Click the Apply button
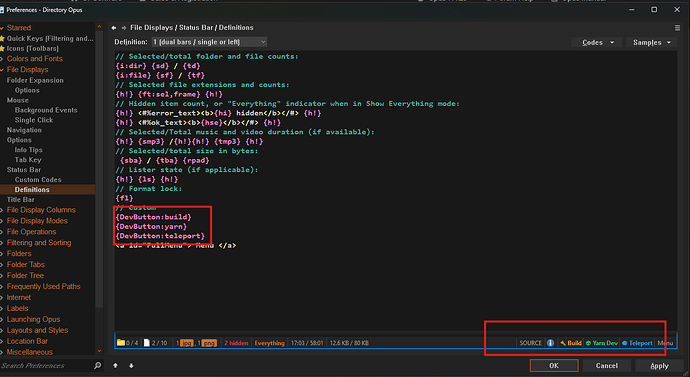The image size is (690, 377). click(x=659, y=366)
